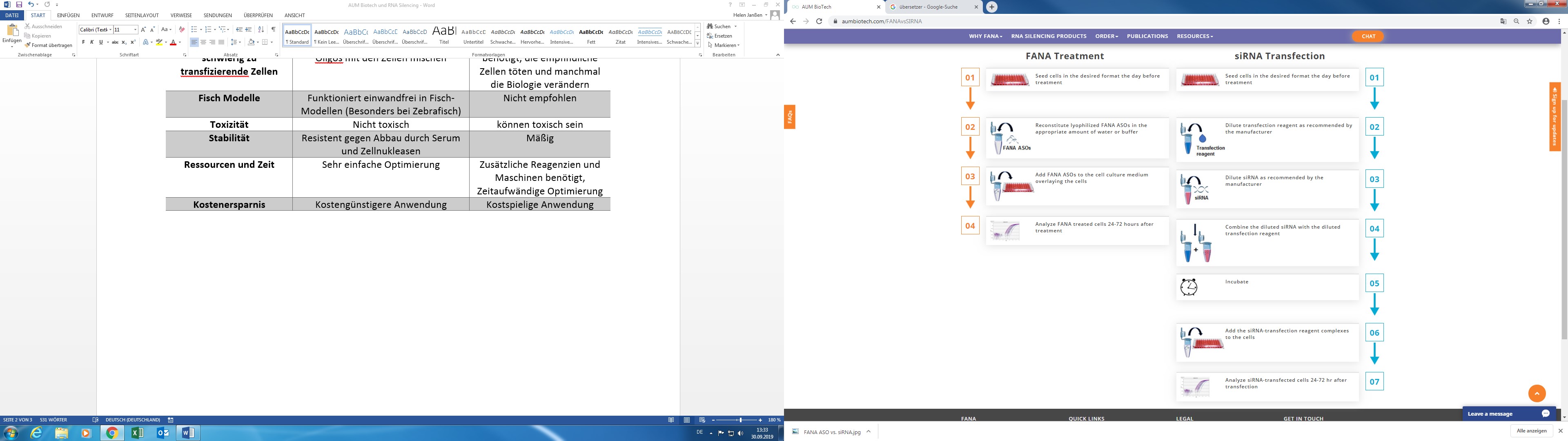Open Excel from the taskbar
1568x441 pixels.
[x=138, y=433]
